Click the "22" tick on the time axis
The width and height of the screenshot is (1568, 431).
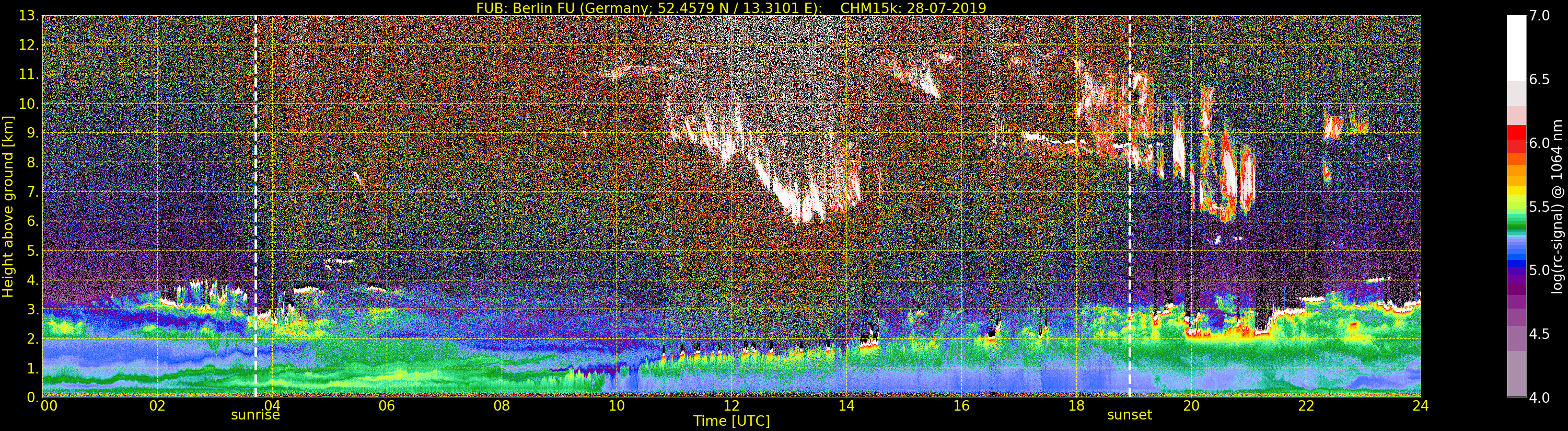point(1306,406)
